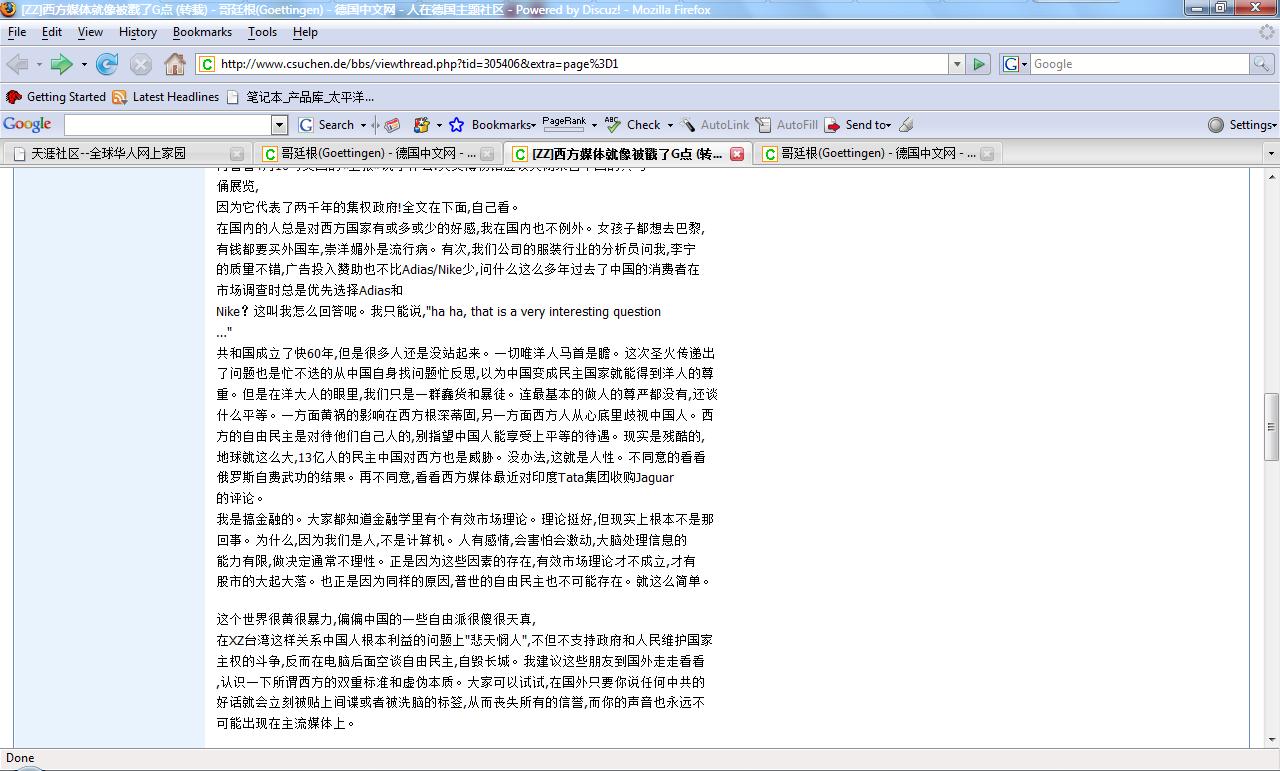The width and height of the screenshot is (1280, 771).
Task: Click the AutoFill button
Action: click(x=787, y=125)
